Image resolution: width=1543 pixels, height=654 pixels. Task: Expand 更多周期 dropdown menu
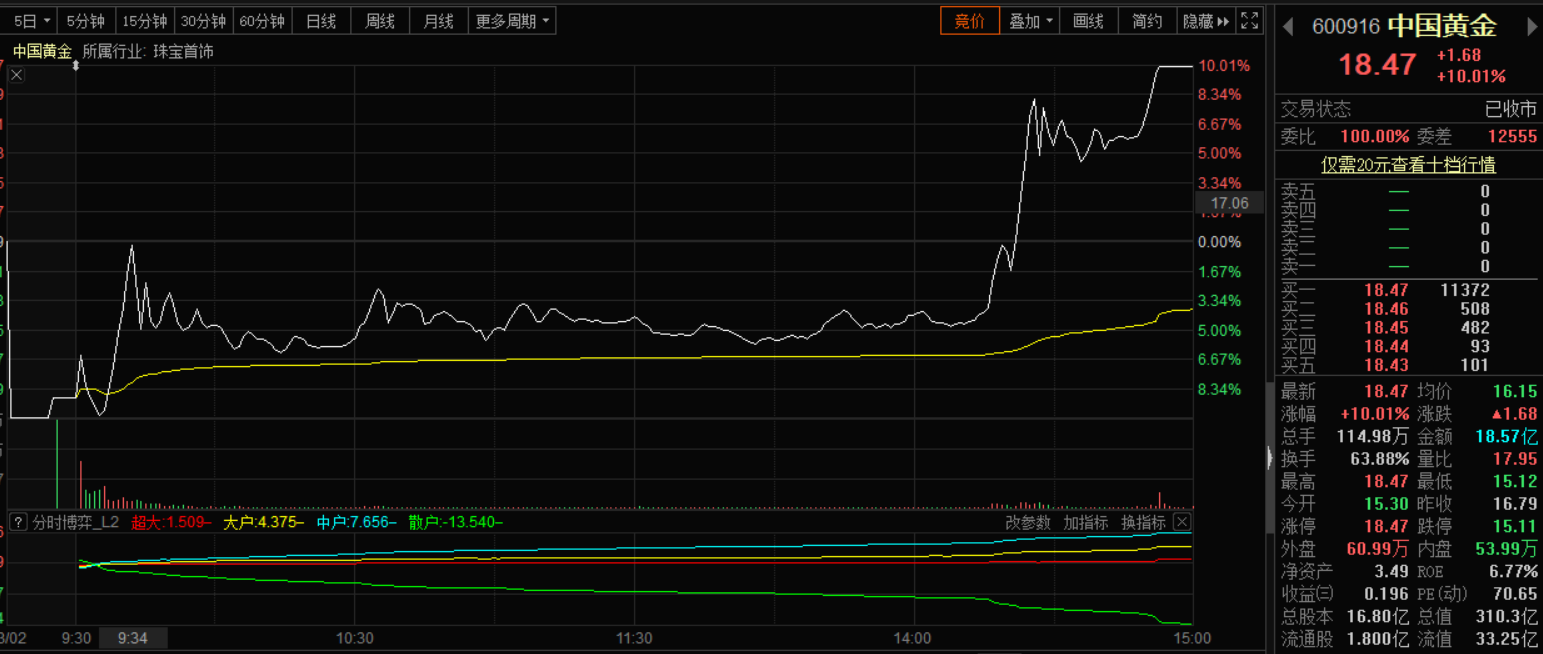click(512, 21)
